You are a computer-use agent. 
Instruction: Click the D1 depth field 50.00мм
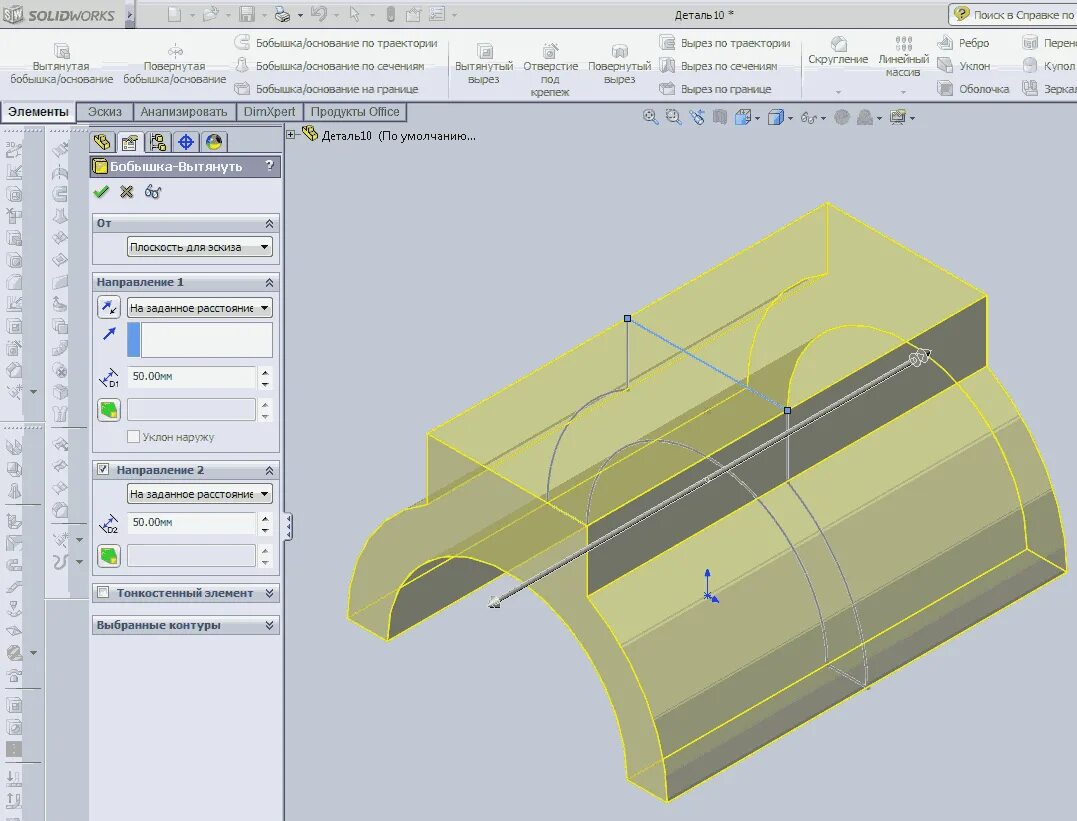[x=191, y=376]
